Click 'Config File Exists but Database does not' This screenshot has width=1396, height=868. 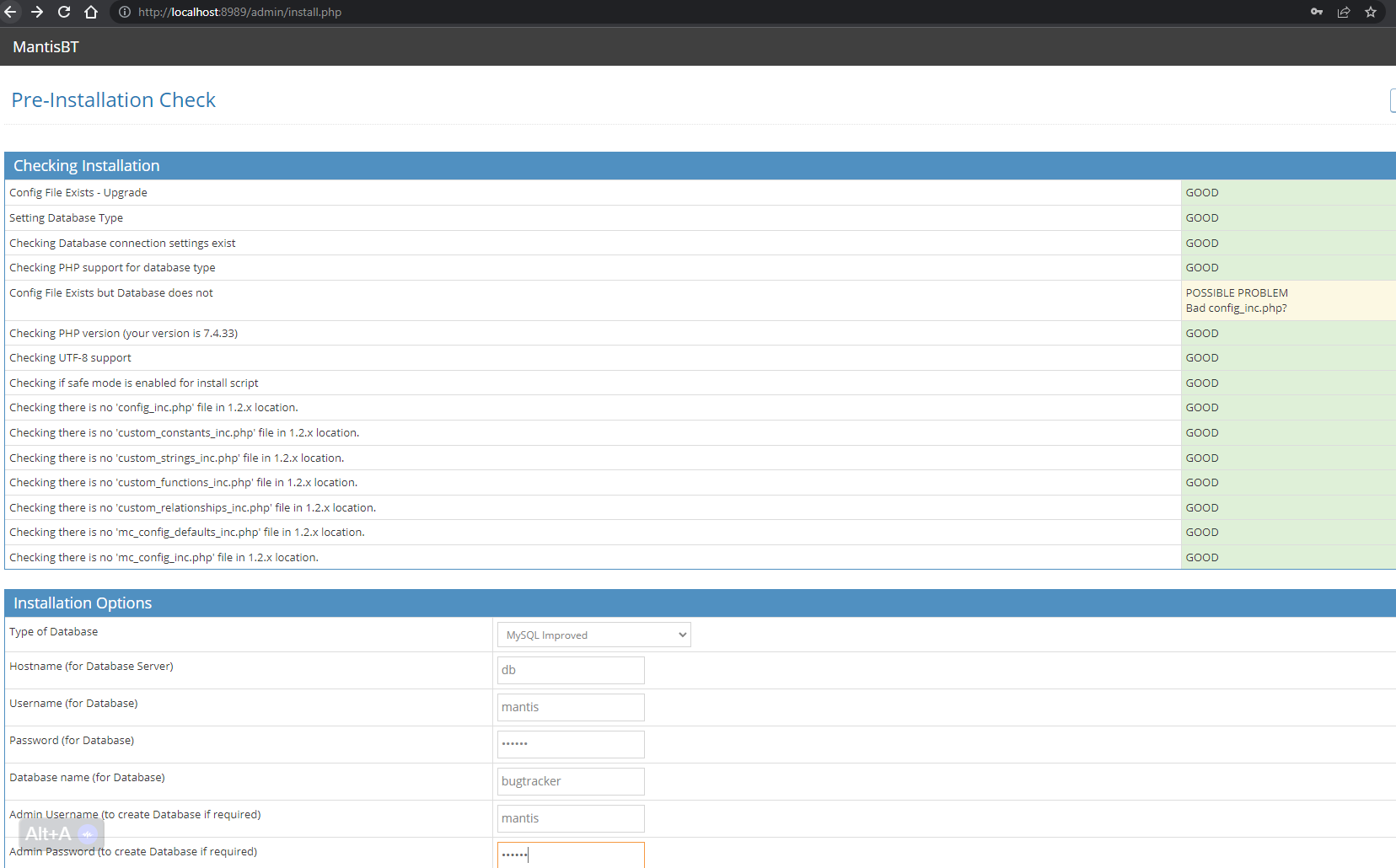point(111,293)
